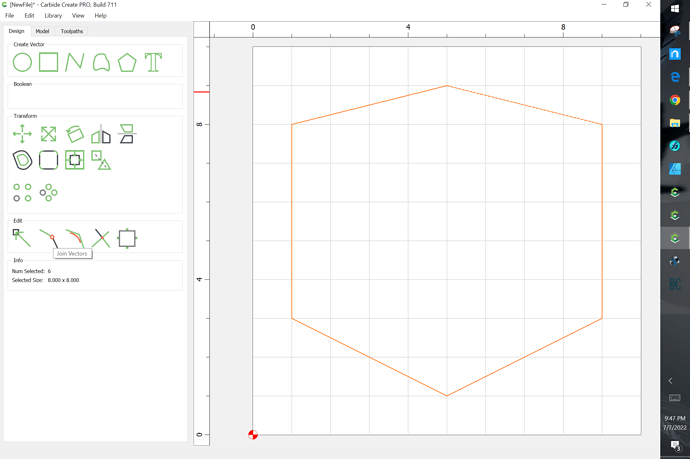Viewport: 690px width, 459px height.
Task: Open the View menu
Action: point(78,15)
